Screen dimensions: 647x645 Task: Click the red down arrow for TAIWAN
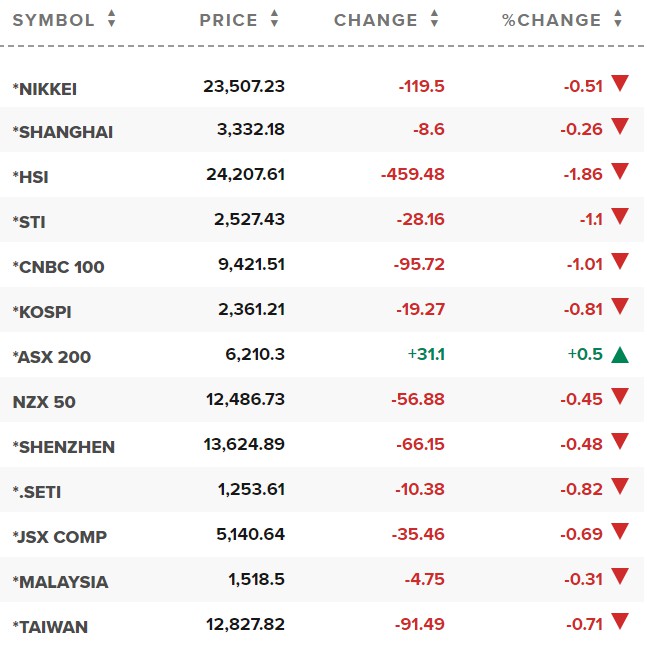coord(620,624)
